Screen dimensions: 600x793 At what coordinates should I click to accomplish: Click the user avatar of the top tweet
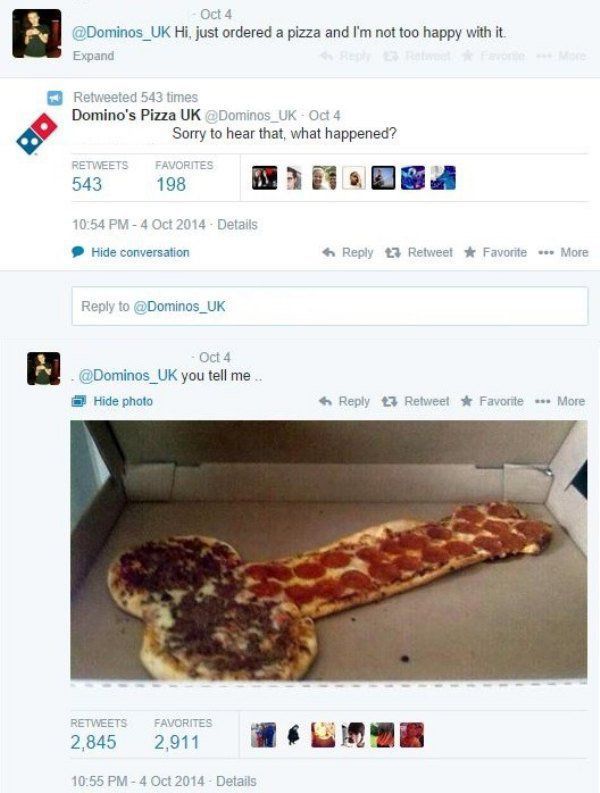click(x=36, y=33)
